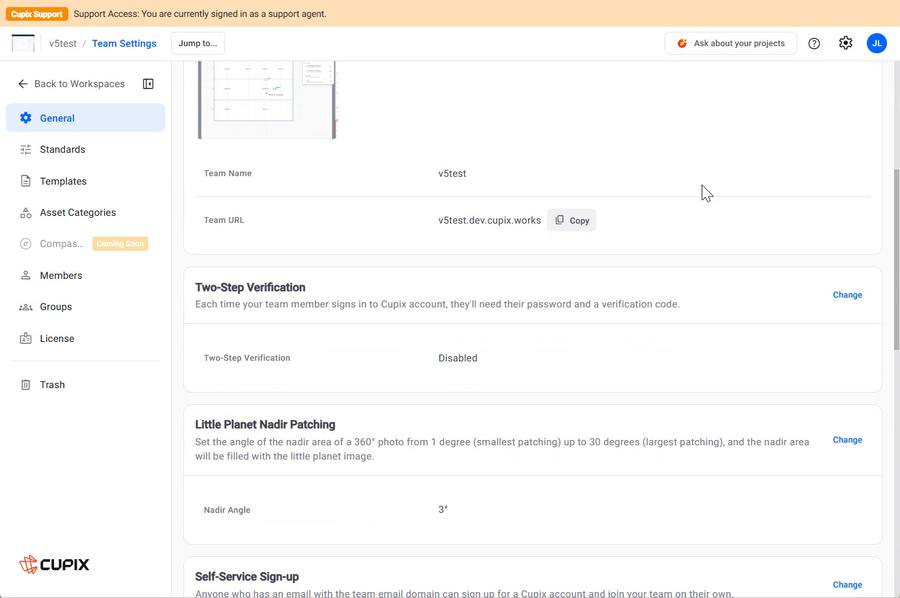
Task: Click the Members person icon
Action: (26, 275)
